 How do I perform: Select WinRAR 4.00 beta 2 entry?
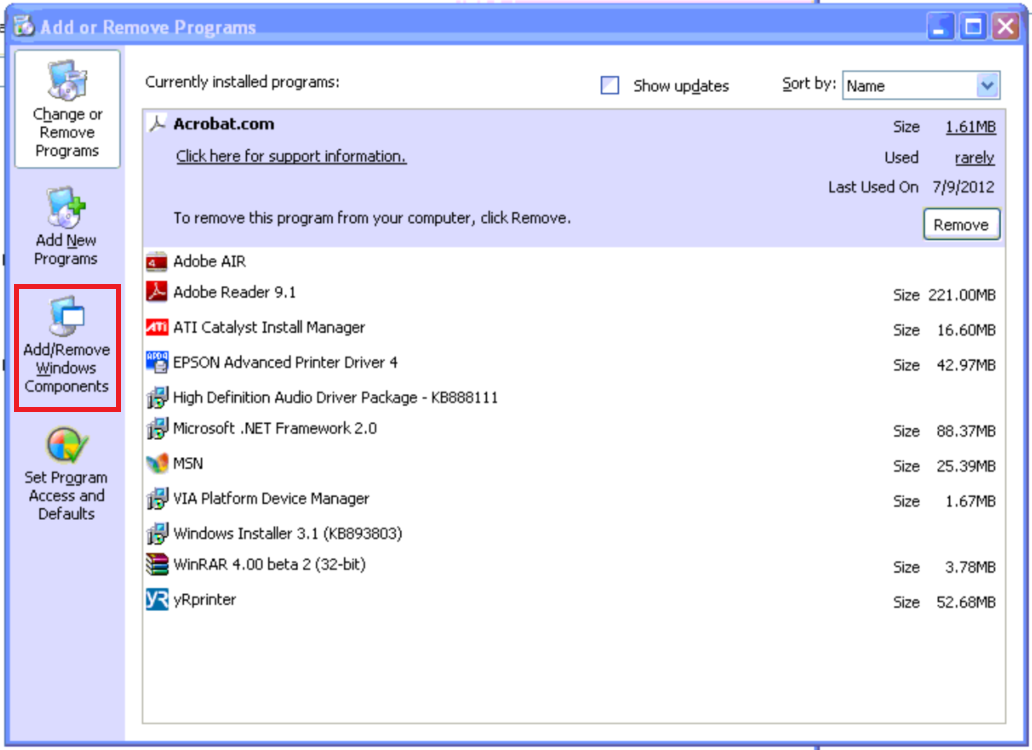[573, 565]
